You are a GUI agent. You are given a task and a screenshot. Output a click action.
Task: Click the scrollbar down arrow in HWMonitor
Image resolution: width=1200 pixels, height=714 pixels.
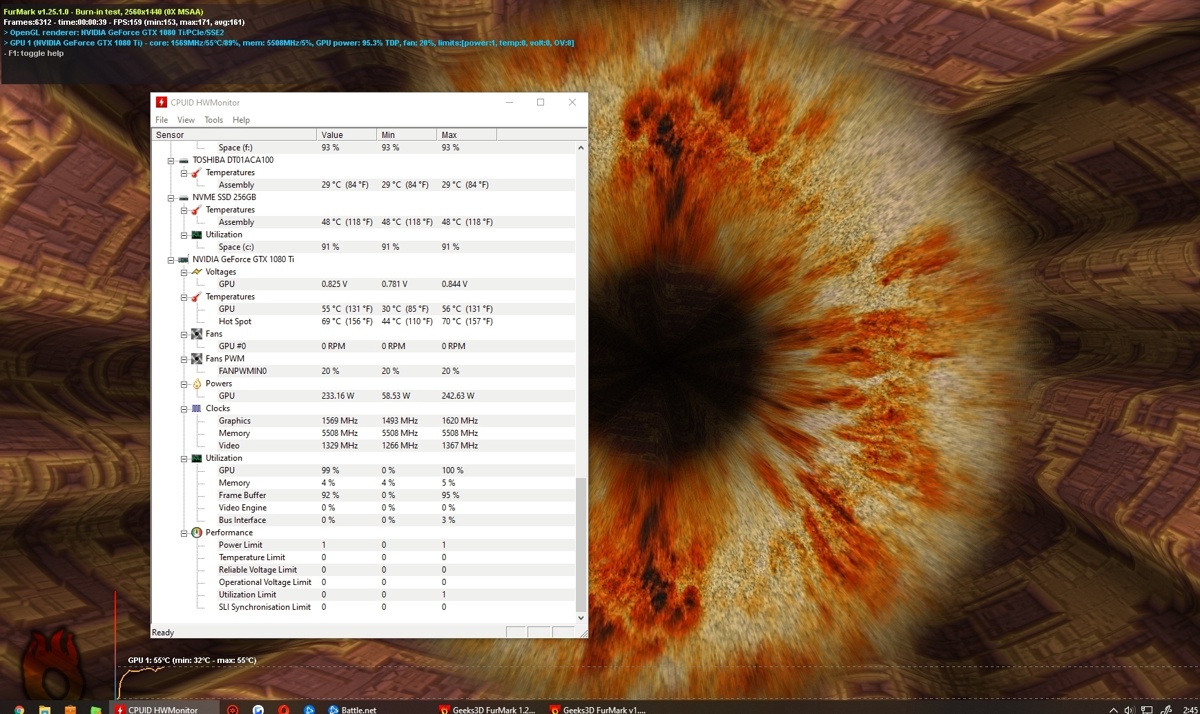tap(581, 618)
